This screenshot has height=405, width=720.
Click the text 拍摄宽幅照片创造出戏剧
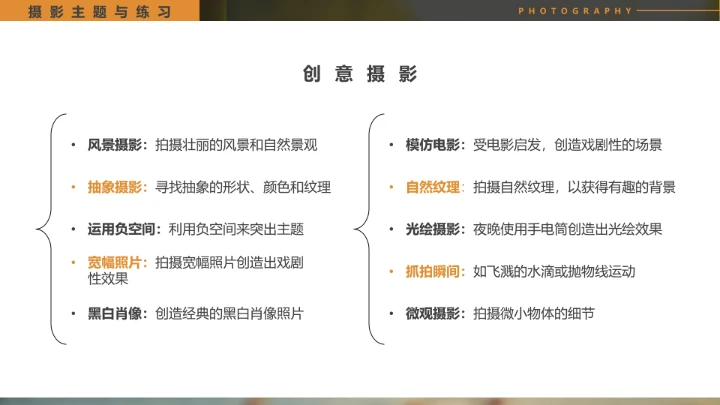coord(229,263)
